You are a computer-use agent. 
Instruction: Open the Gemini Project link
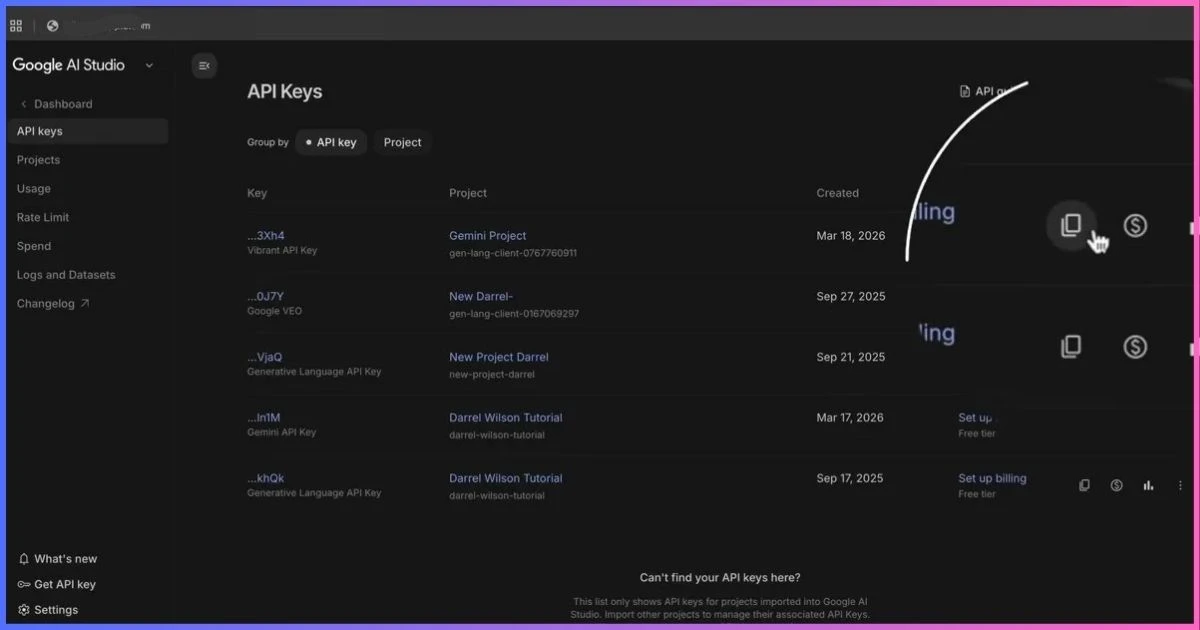pos(488,236)
